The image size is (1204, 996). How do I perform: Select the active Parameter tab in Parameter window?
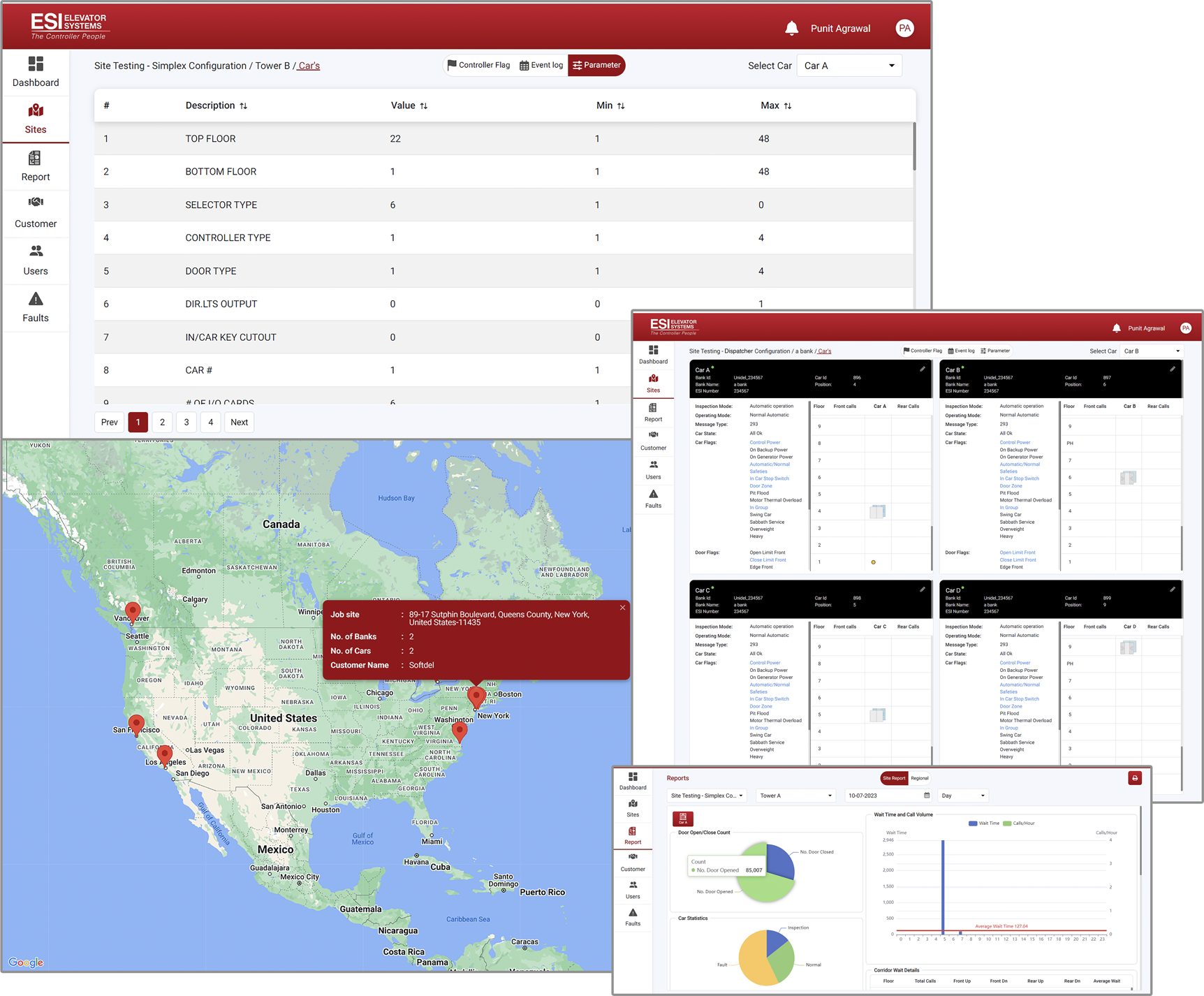pyautogui.click(x=596, y=65)
